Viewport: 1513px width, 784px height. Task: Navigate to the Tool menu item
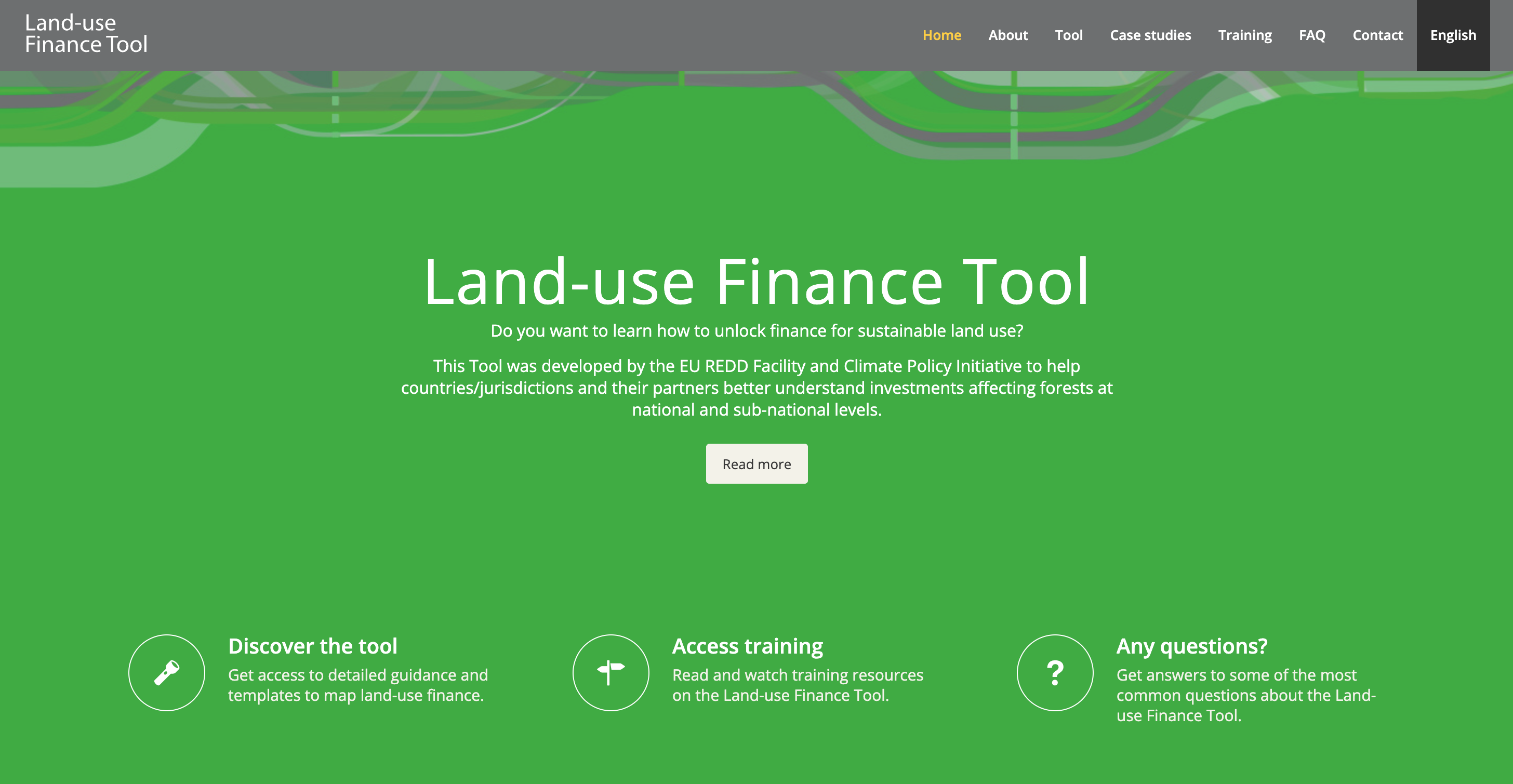(1068, 35)
